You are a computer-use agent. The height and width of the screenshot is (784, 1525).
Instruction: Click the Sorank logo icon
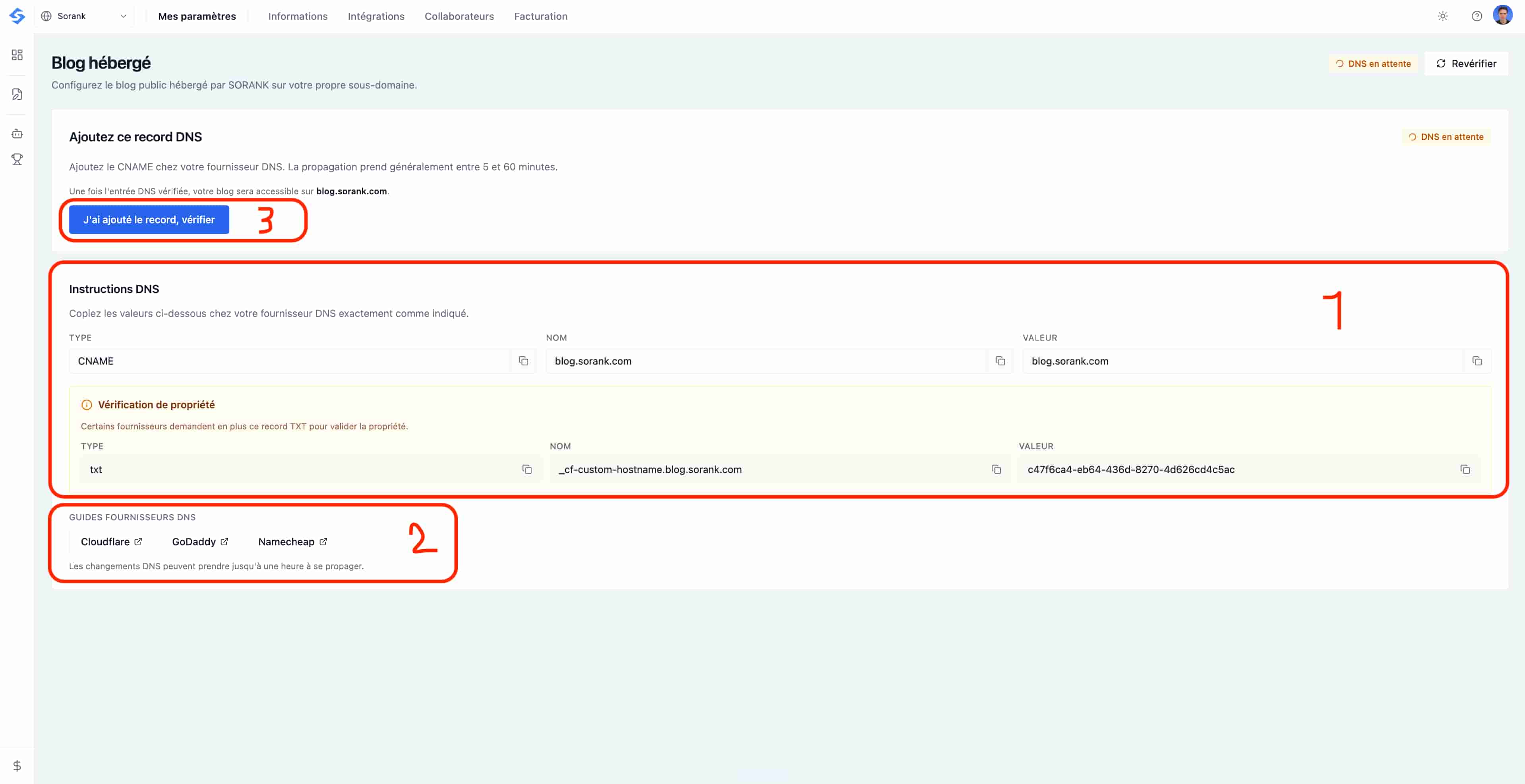[x=17, y=16]
